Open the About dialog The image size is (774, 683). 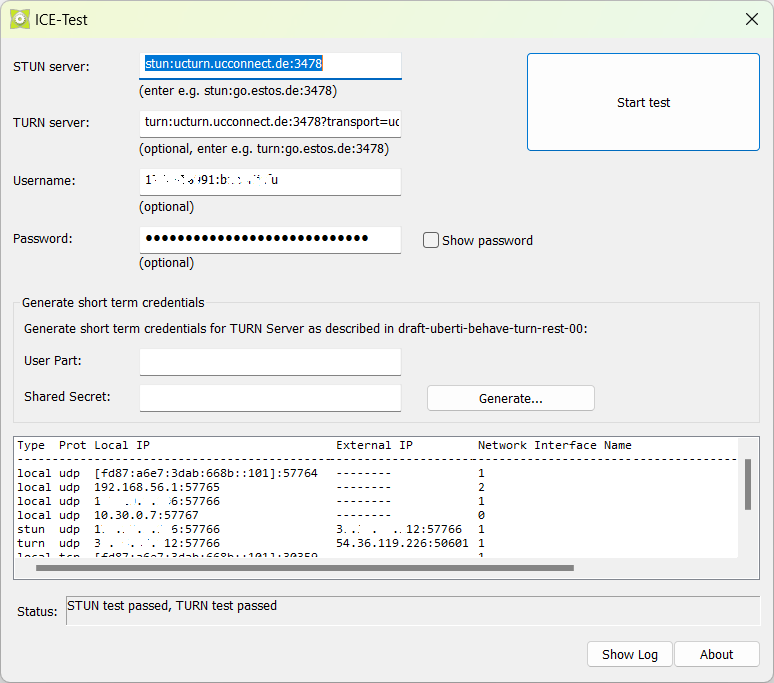716,654
